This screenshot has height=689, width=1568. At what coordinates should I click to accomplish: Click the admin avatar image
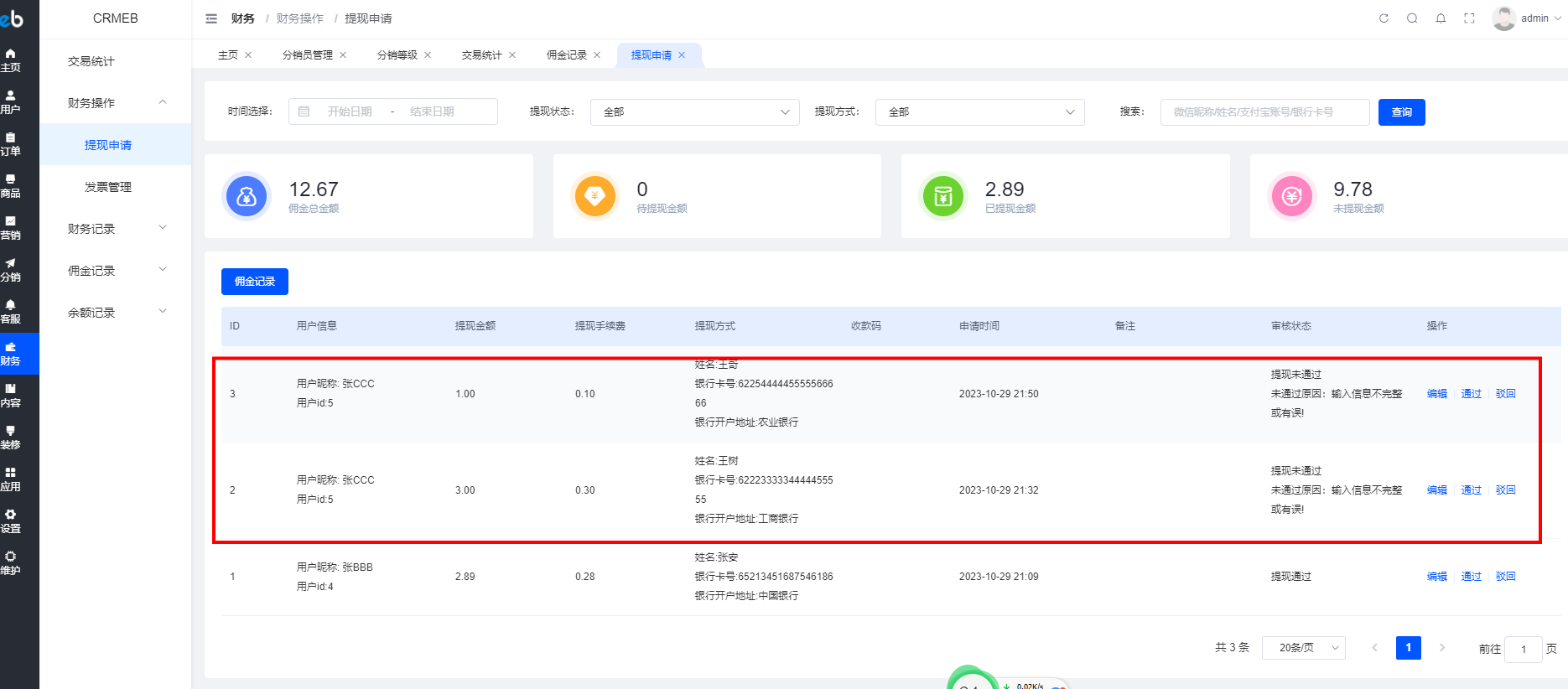[x=1503, y=18]
